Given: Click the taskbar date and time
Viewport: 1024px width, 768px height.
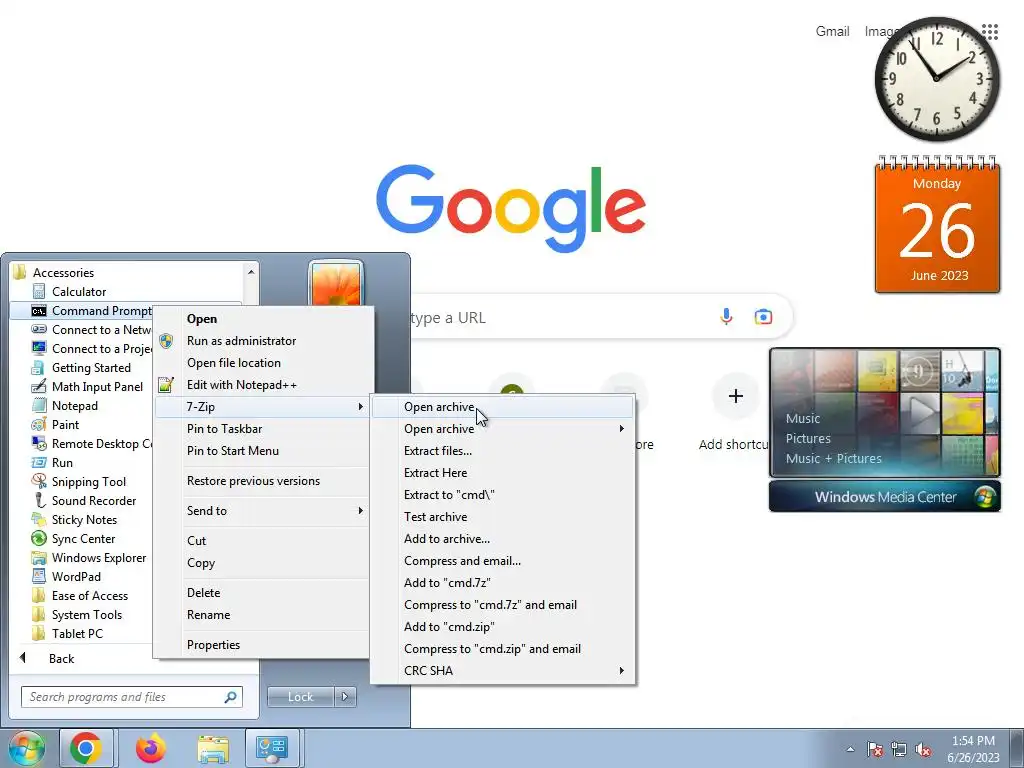Looking at the screenshot, I should click(973, 749).
